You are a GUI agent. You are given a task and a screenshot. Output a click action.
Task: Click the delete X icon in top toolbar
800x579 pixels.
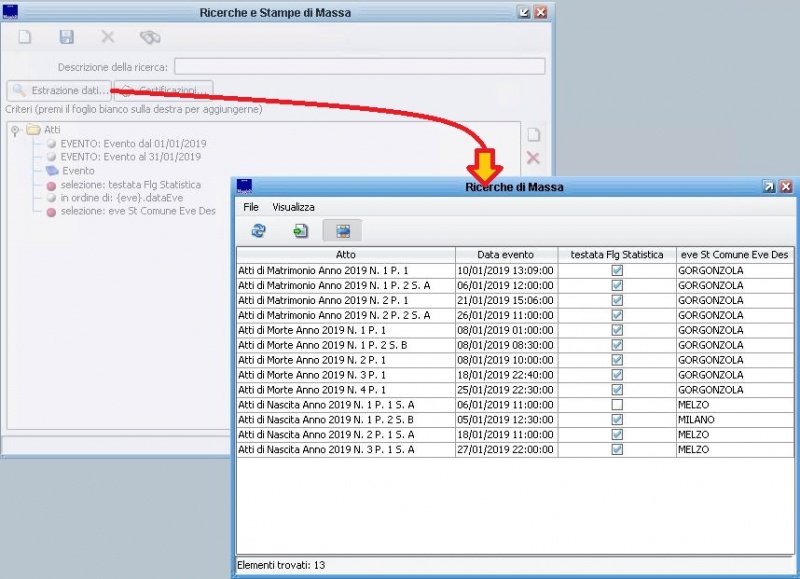[108, 37]
